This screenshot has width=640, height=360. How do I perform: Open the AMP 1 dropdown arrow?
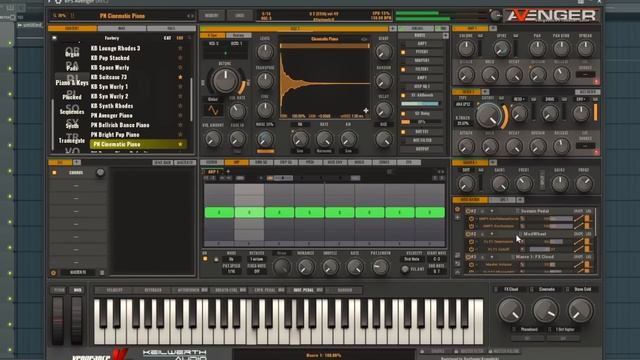tap(493, 29)
